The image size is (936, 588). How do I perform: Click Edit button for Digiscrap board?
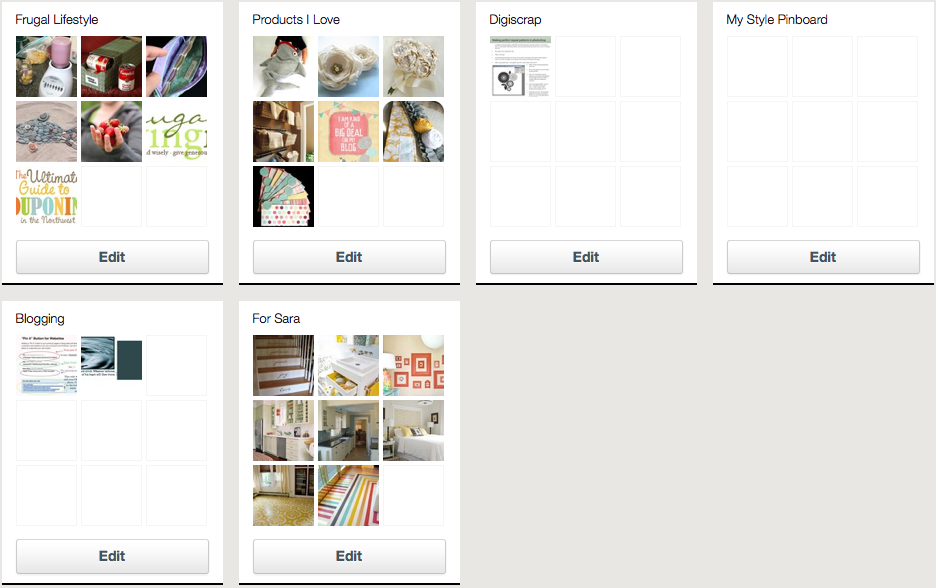(586, 257)
